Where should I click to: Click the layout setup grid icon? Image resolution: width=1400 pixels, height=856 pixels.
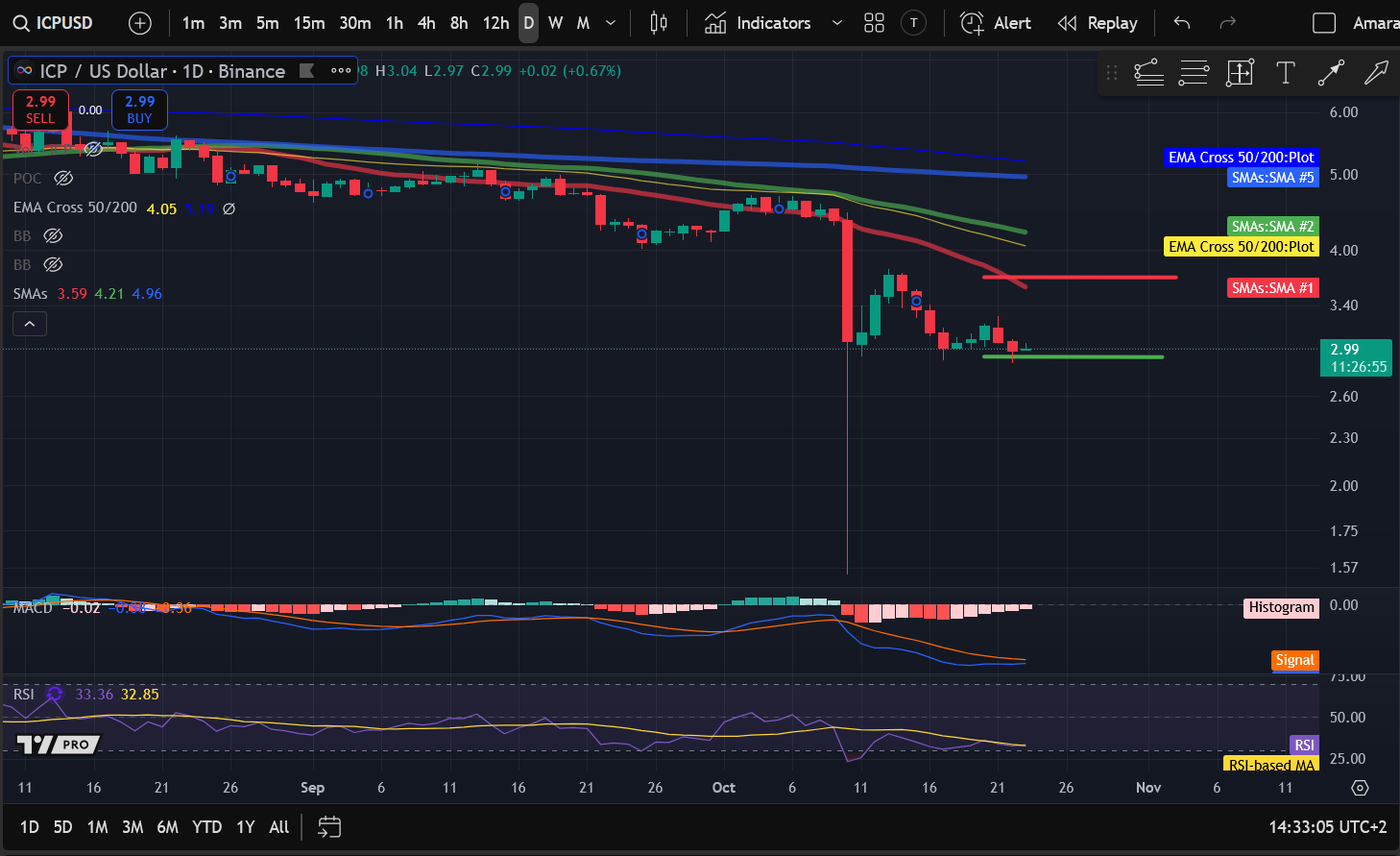point(874,23)
